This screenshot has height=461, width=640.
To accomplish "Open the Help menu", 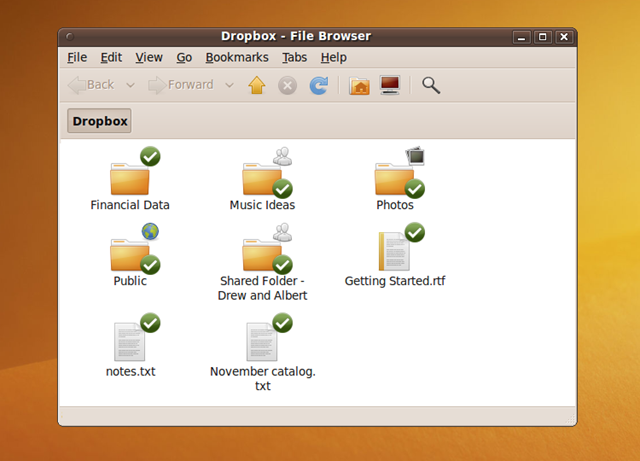I will click(x=333, y=58).
